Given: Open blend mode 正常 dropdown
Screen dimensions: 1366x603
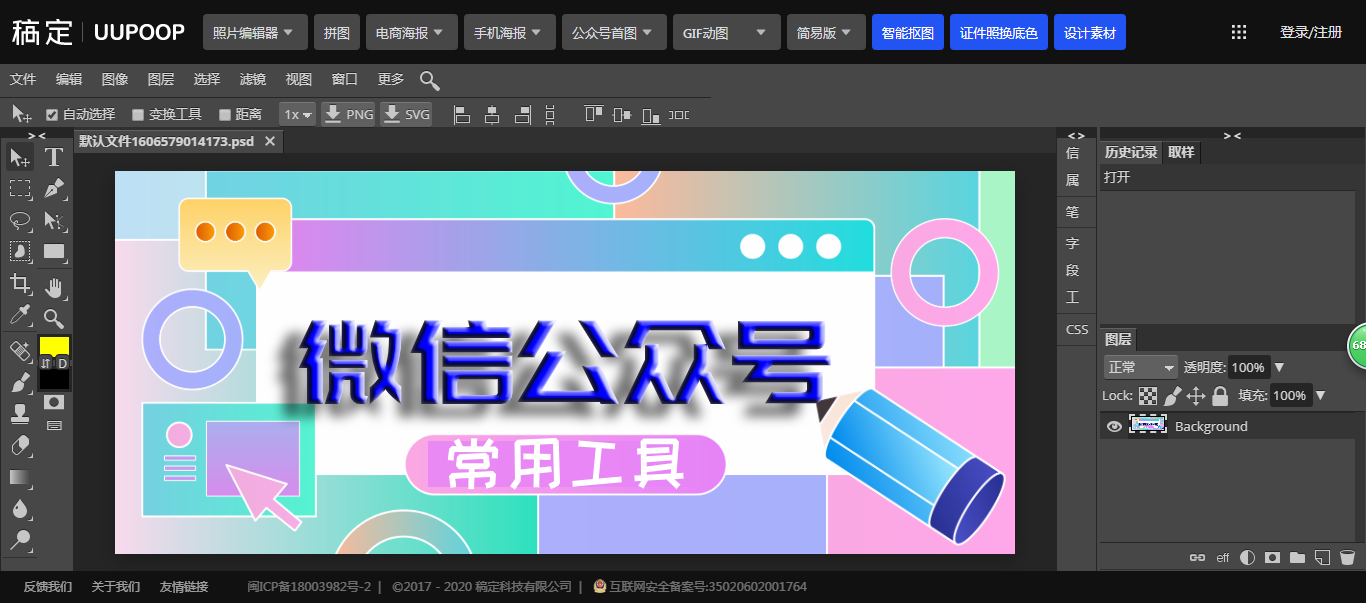Looking at the screenshot, I should coord(1141,367).
